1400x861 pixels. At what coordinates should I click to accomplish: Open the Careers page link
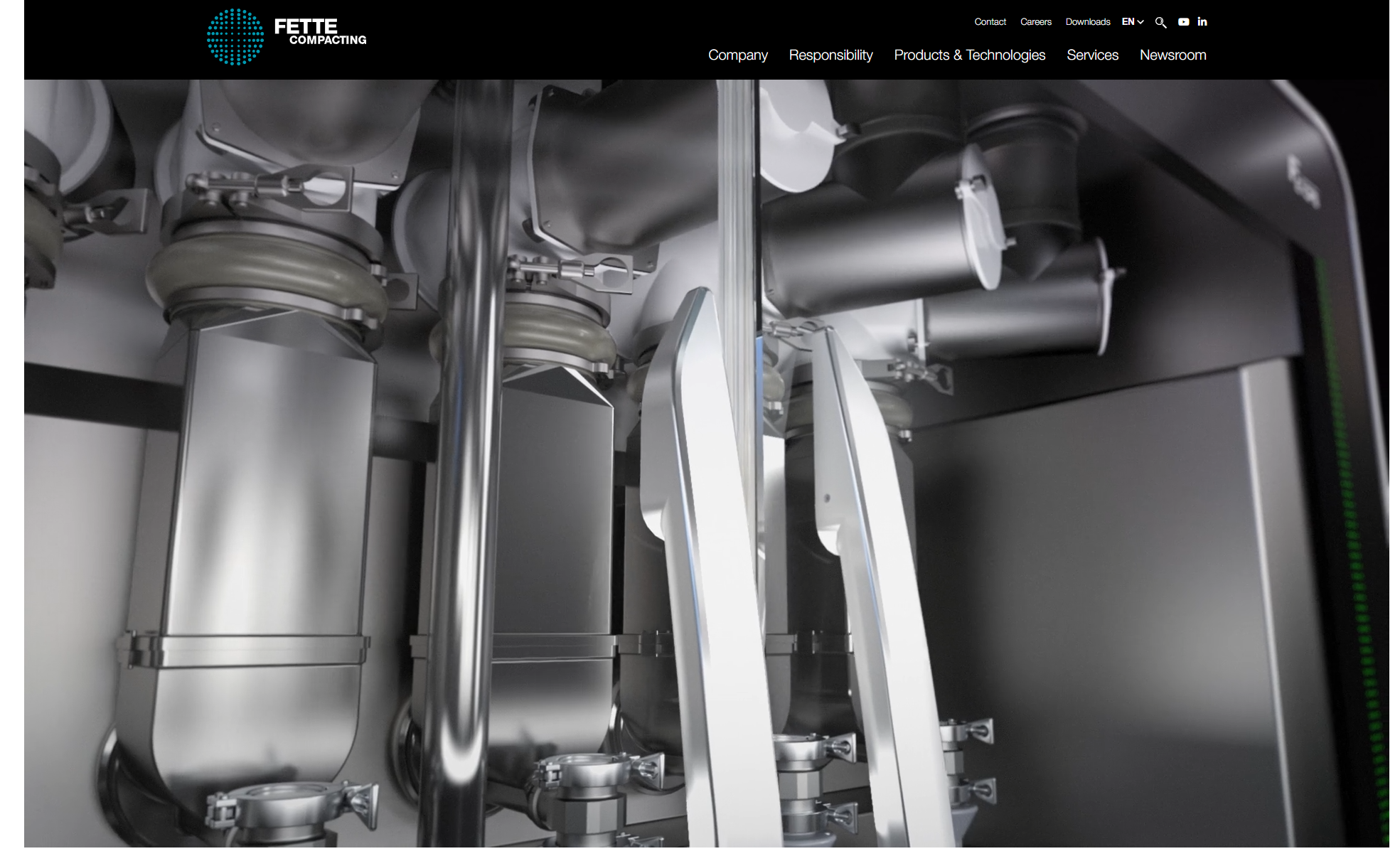pyautogui.click(x=1035, y=22)
